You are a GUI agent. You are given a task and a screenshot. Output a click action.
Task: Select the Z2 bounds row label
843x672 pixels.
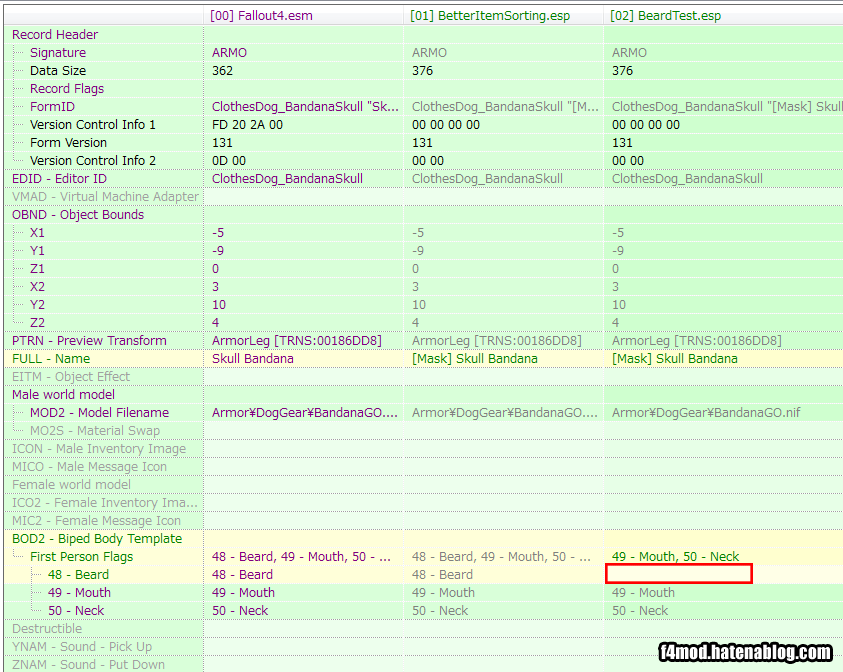pos(37,323)
